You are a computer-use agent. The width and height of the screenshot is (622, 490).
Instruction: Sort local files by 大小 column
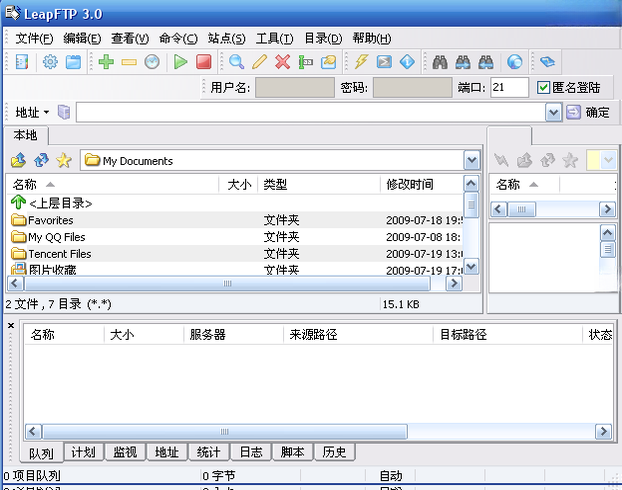tap(238, 184)
